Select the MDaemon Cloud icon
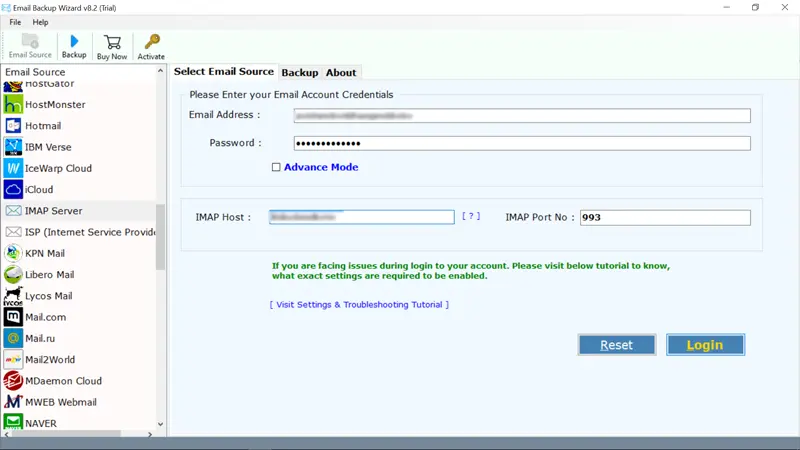800x450 pixels. 13,381
